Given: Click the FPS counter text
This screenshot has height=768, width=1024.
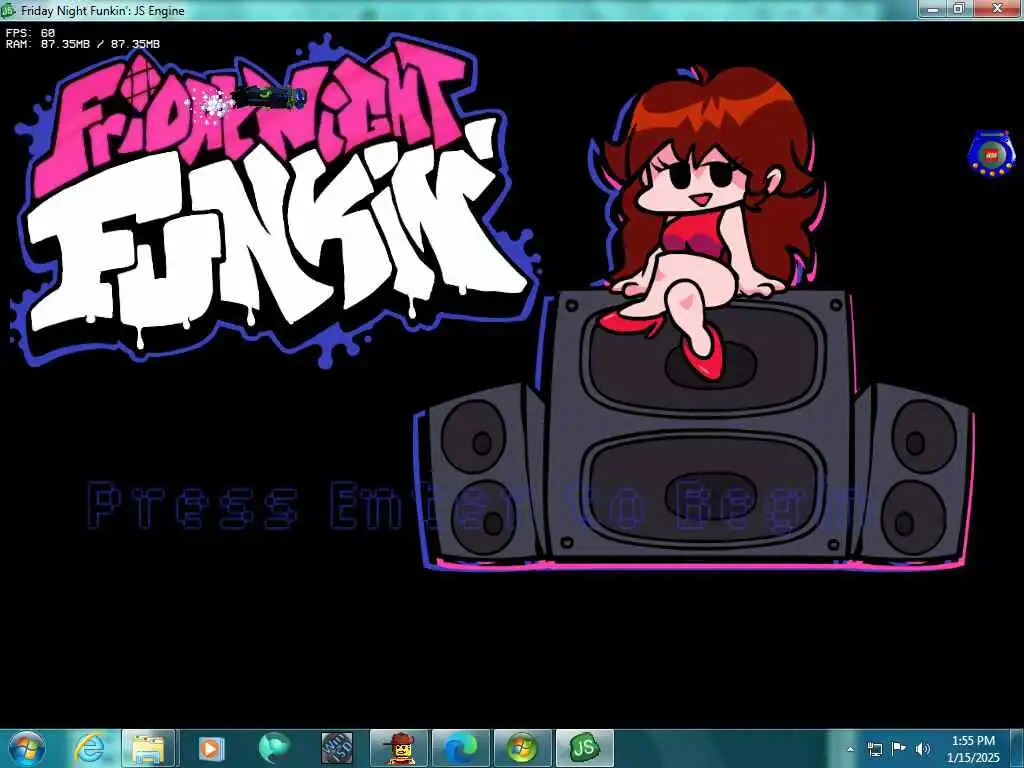Looking at the screenshot, I should click(x=30, y=33).
